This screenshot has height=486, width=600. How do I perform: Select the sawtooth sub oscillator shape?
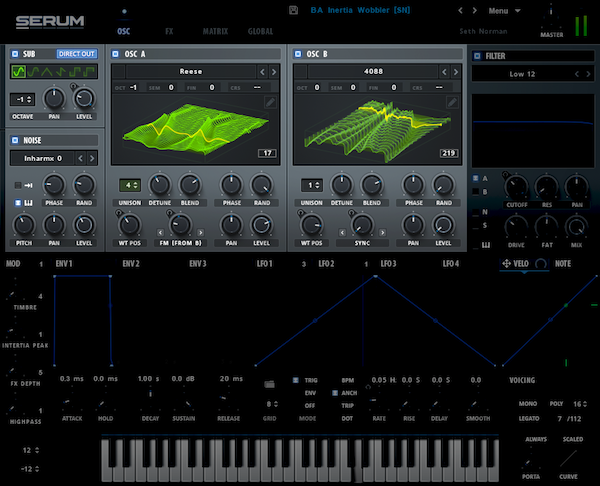[x=61, y=72]
